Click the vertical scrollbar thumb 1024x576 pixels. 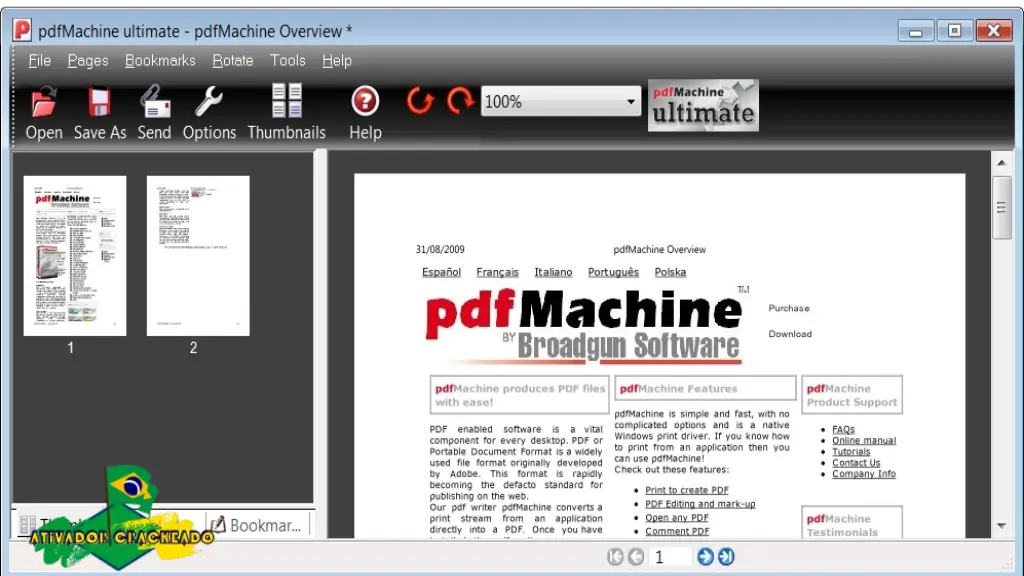pyautogui.click(x=1001, y=207)
